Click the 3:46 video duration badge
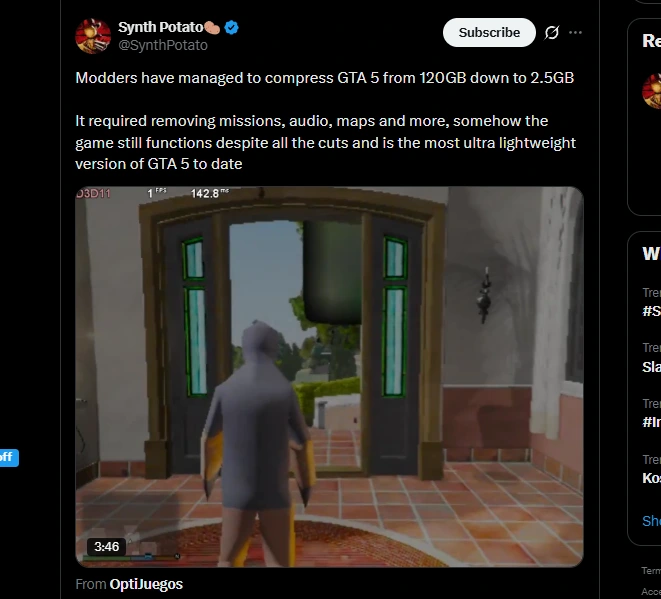Viewport: 661px width, 599px height. point(106,547)
